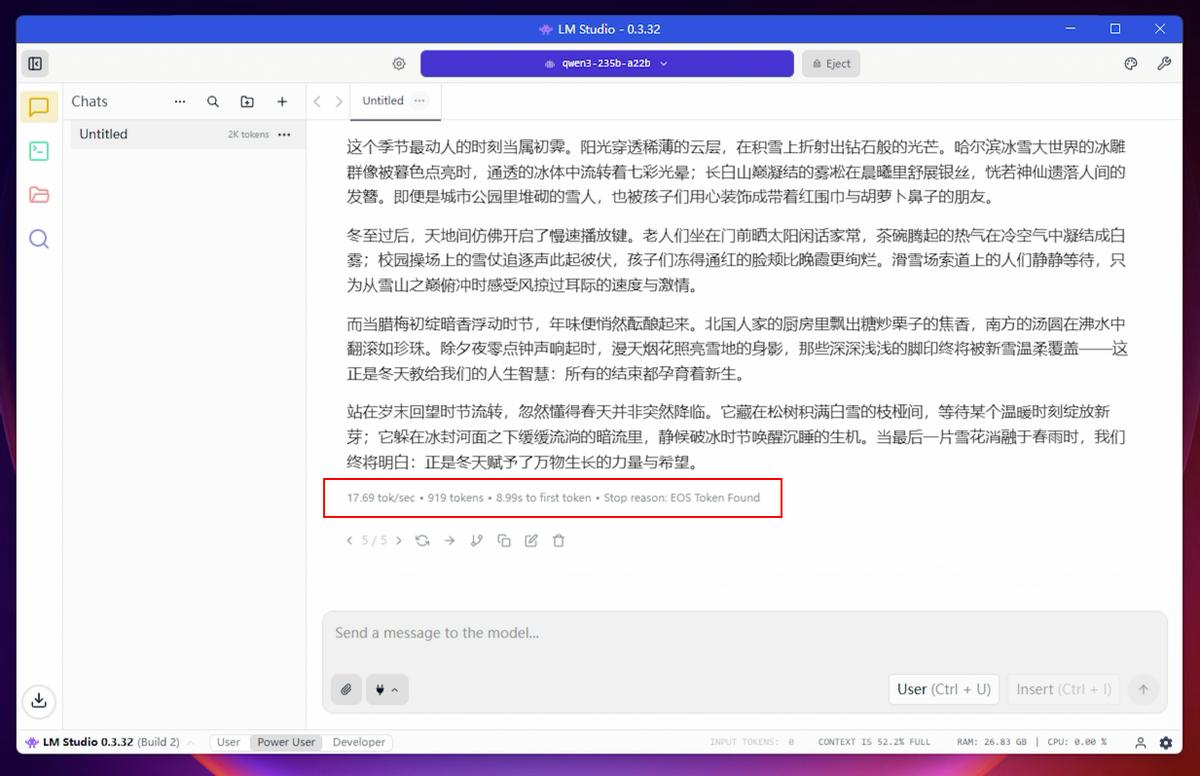Open the options menu for the Untitled chat

point(284,134)
